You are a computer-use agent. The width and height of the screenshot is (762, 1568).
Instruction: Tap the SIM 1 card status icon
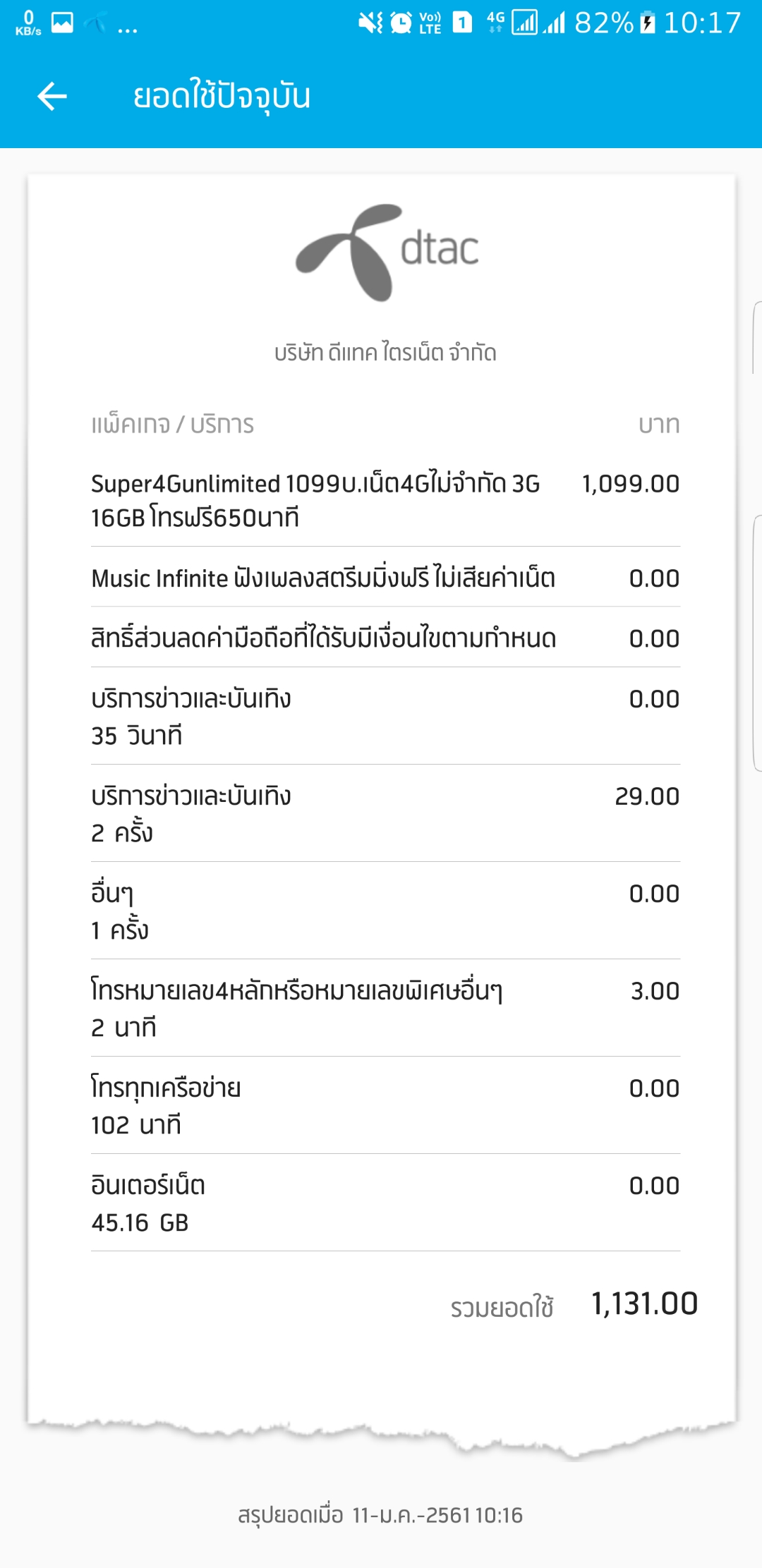pos(462,23)
